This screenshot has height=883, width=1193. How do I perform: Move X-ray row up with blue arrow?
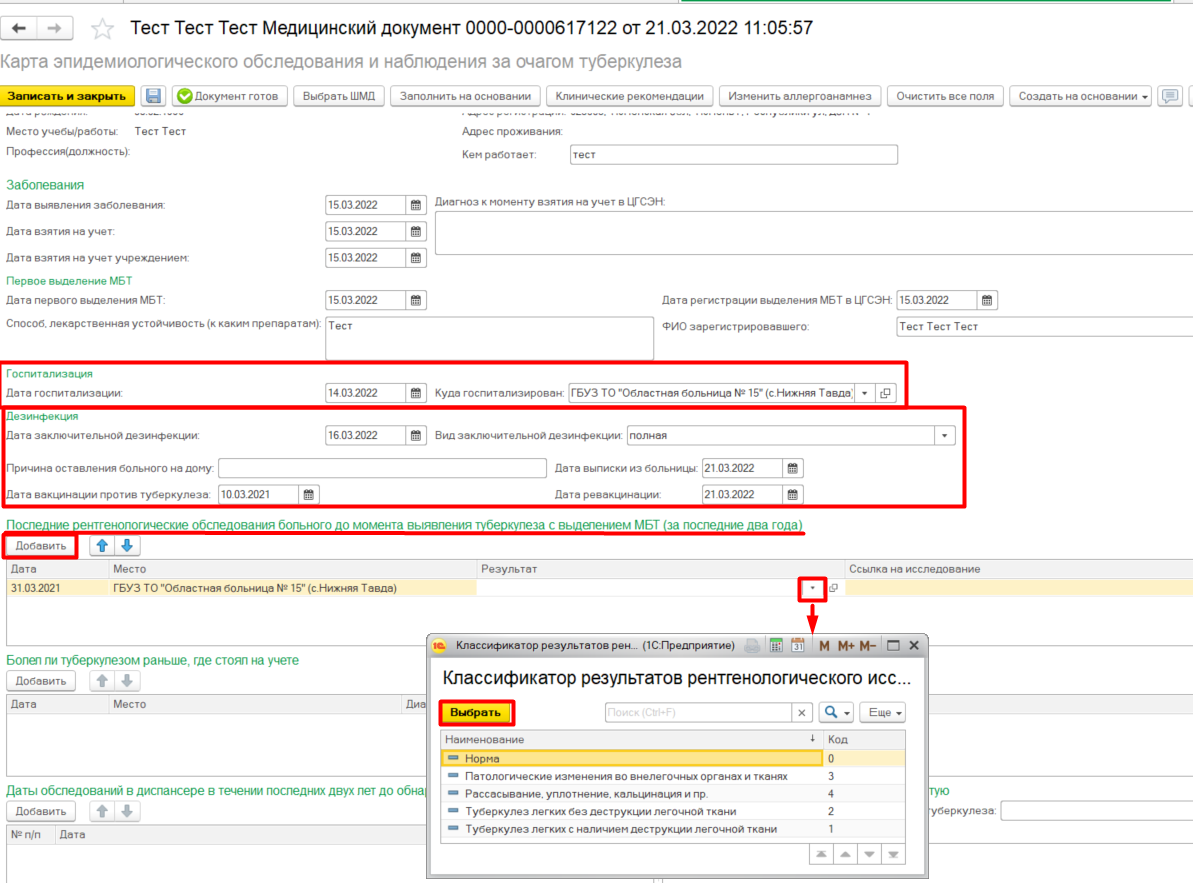pos(102,546)
